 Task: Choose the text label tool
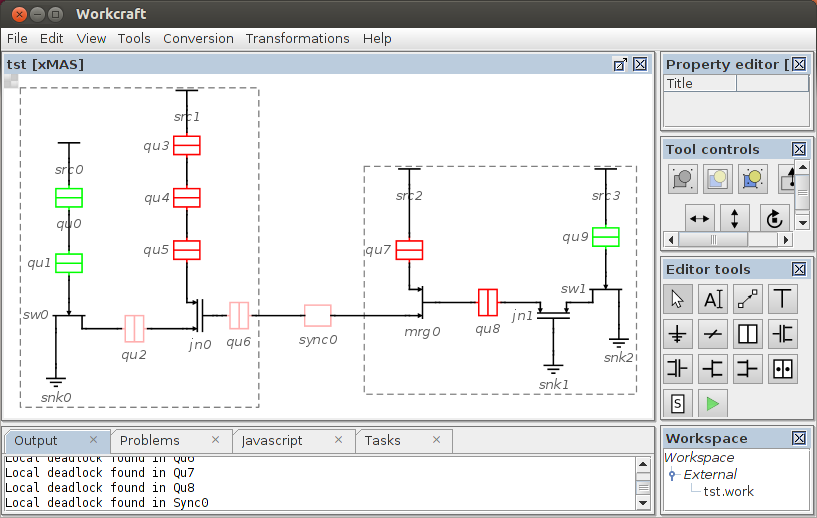713,298
